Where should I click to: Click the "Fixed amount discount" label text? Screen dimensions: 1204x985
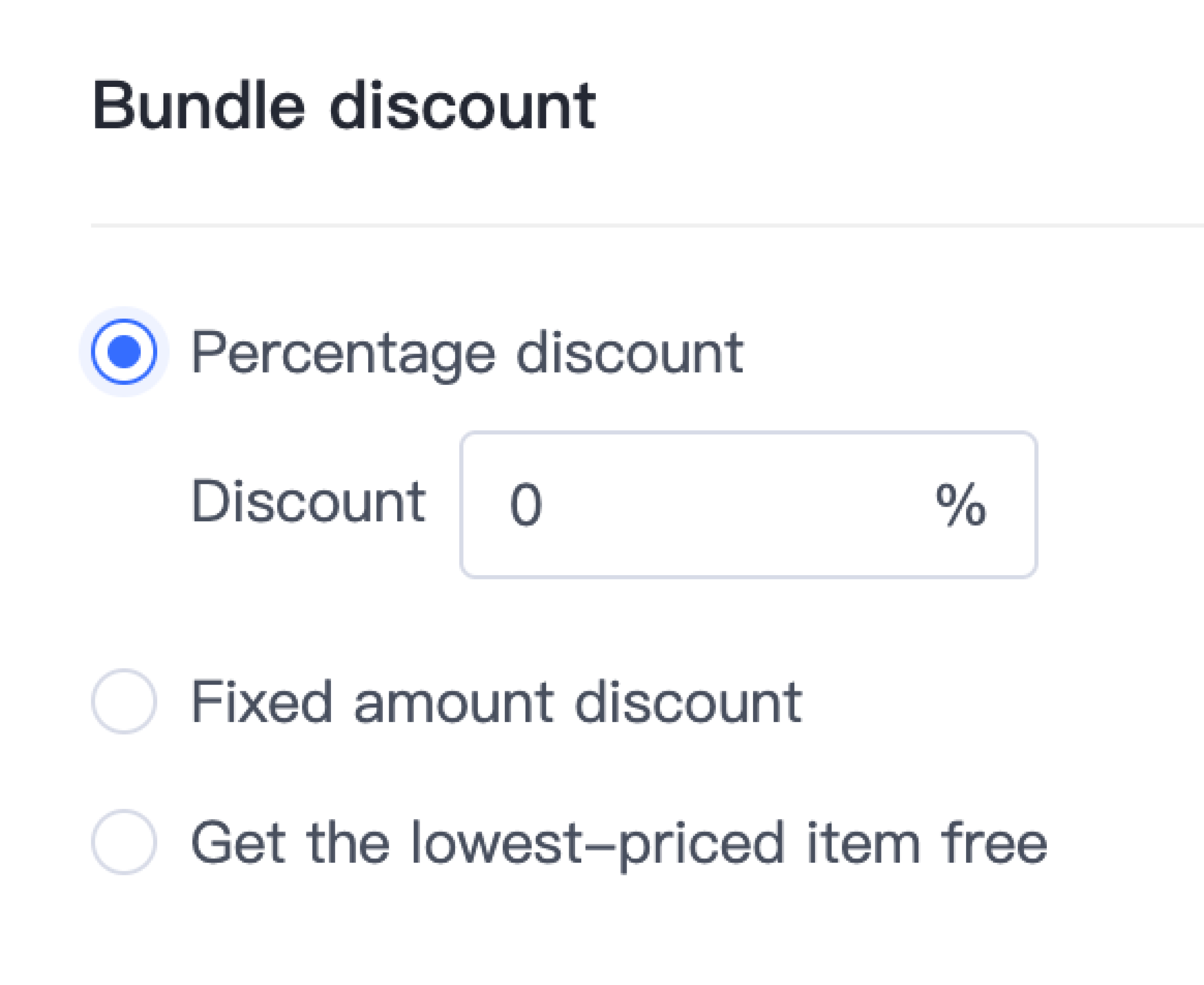[x=497, y=703]
